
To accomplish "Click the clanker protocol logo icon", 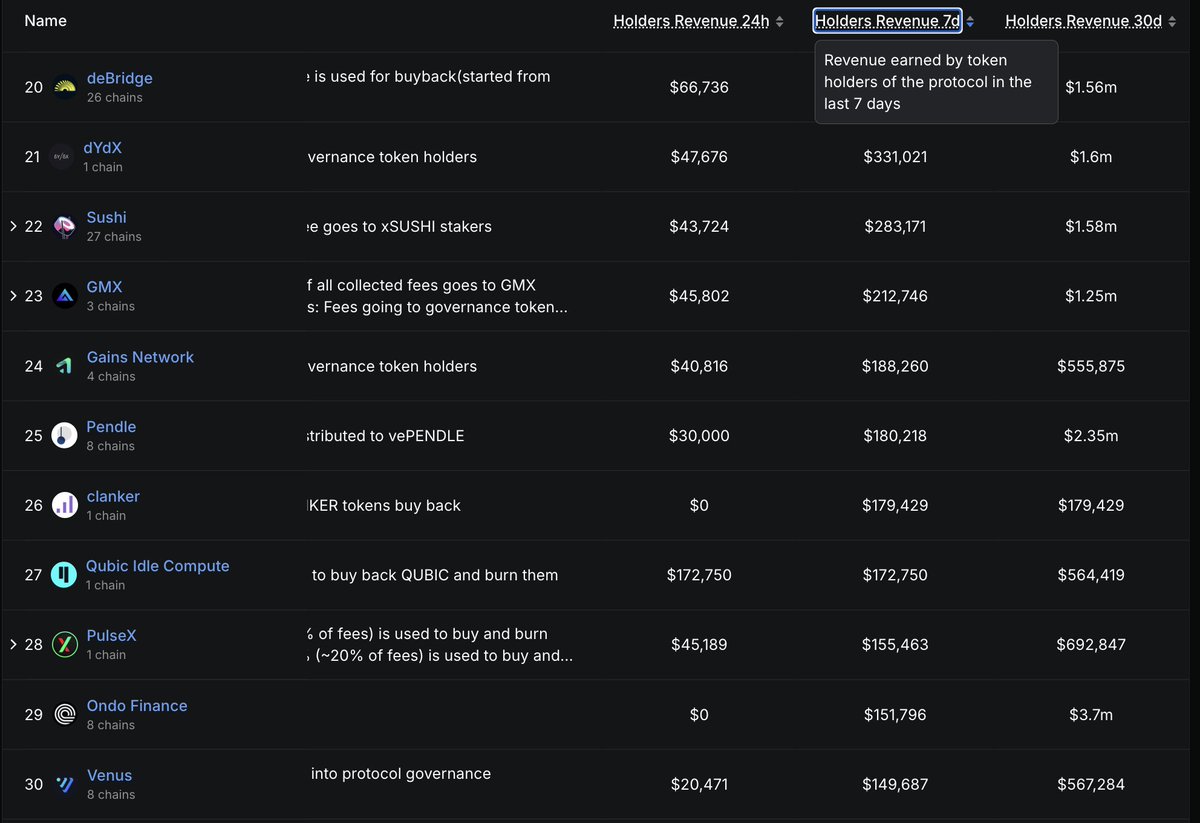I will click(x=65, y=505).
